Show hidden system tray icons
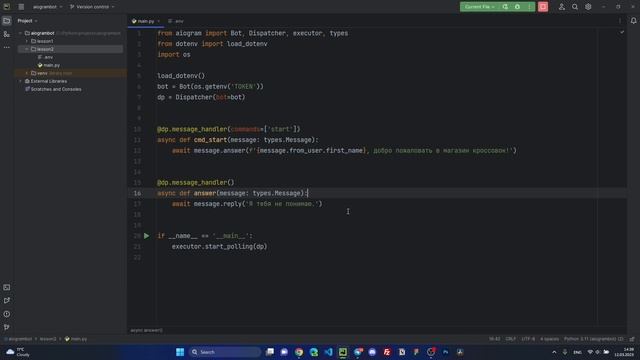Image resolution: width=640 pixels, height=360 pixels. tap(554, 352)
